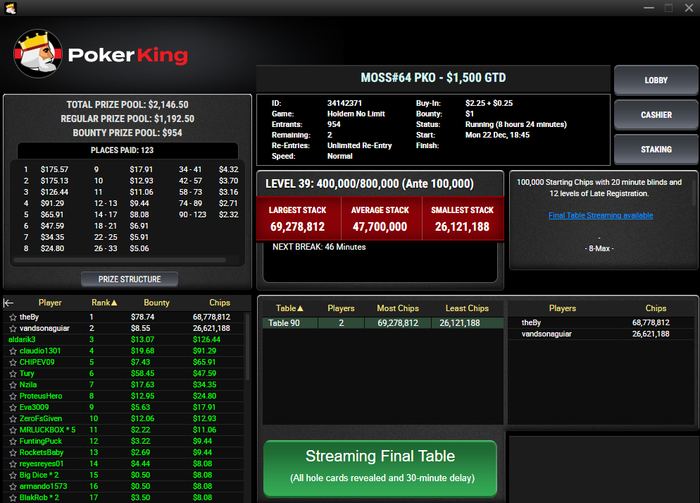Select Players header in seated players panel
The image size is (700, 503).
[x=562, y=308]
